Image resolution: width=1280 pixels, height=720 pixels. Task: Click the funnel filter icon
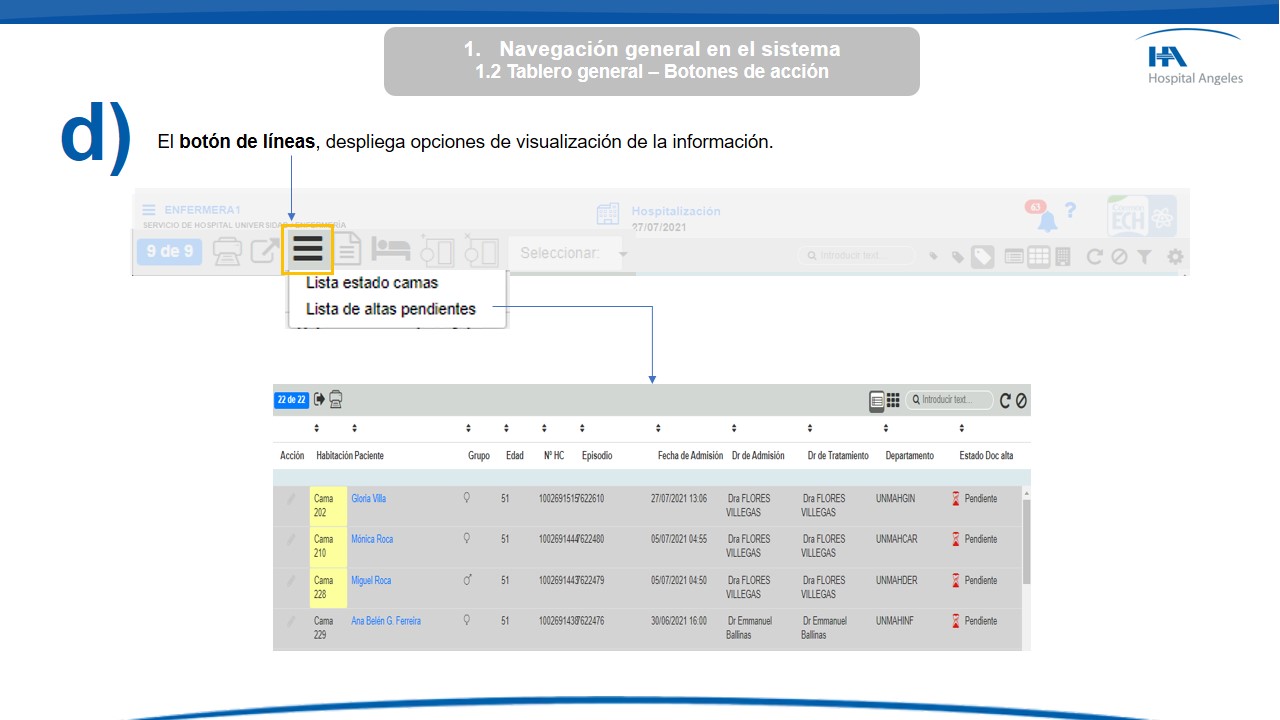point(1144,257)
